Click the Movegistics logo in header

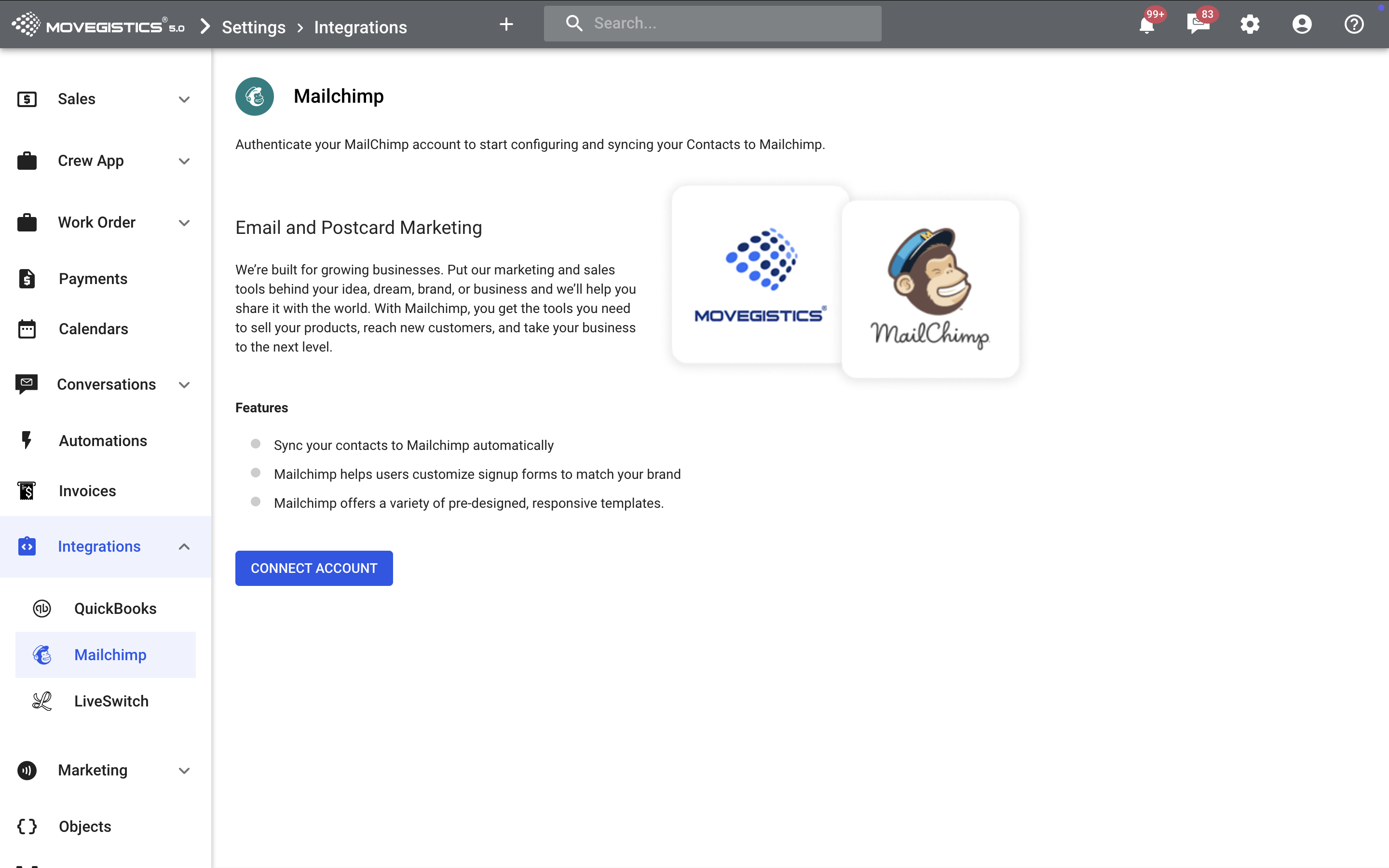[x=97, y=26]
